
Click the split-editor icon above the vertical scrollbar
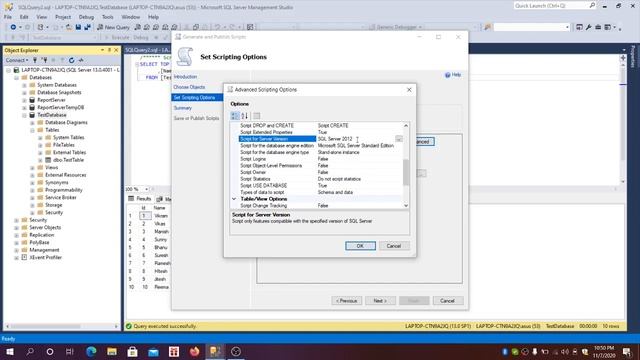[623, 58]
